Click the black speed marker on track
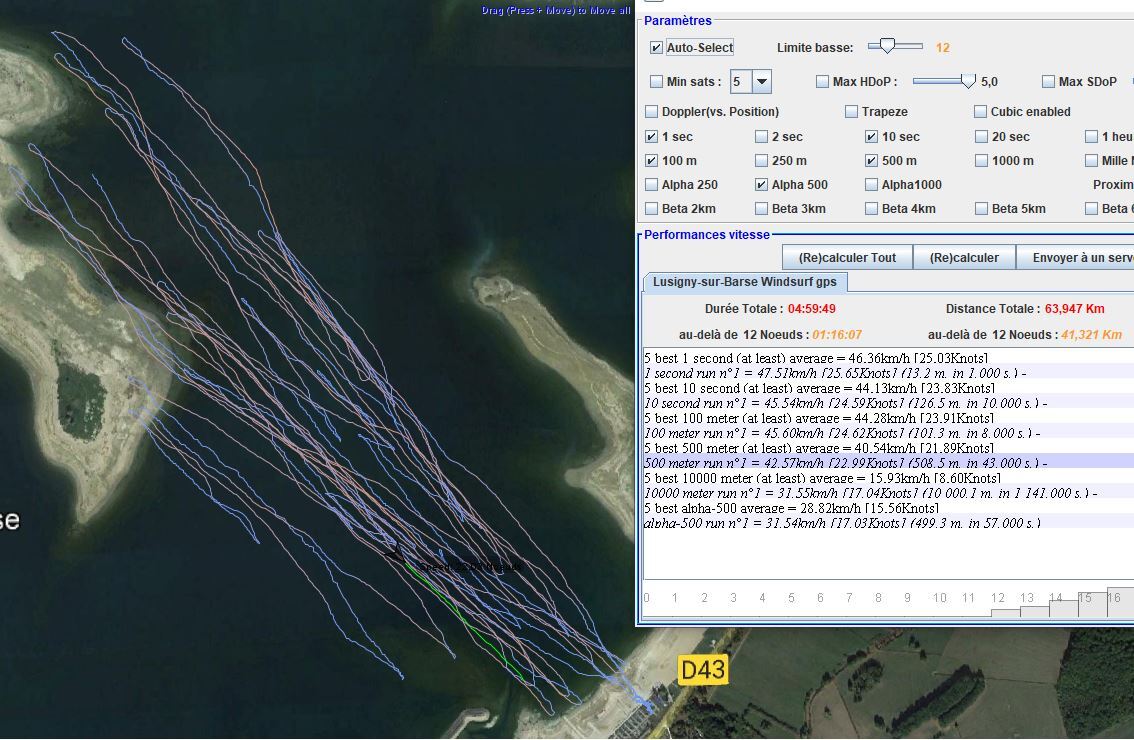The height and width of the screenshot is (740, 1134). click(x=395, y=551)
